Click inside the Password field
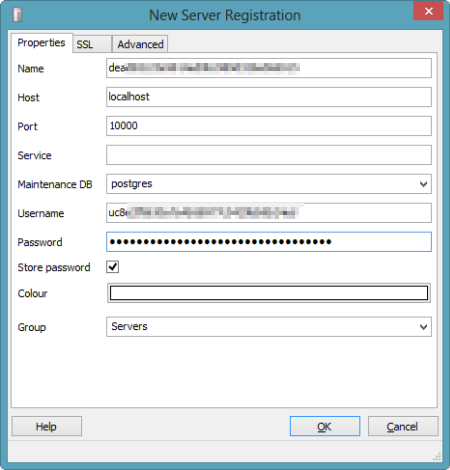This screenshot has height=470, width=450. (269, 242)
